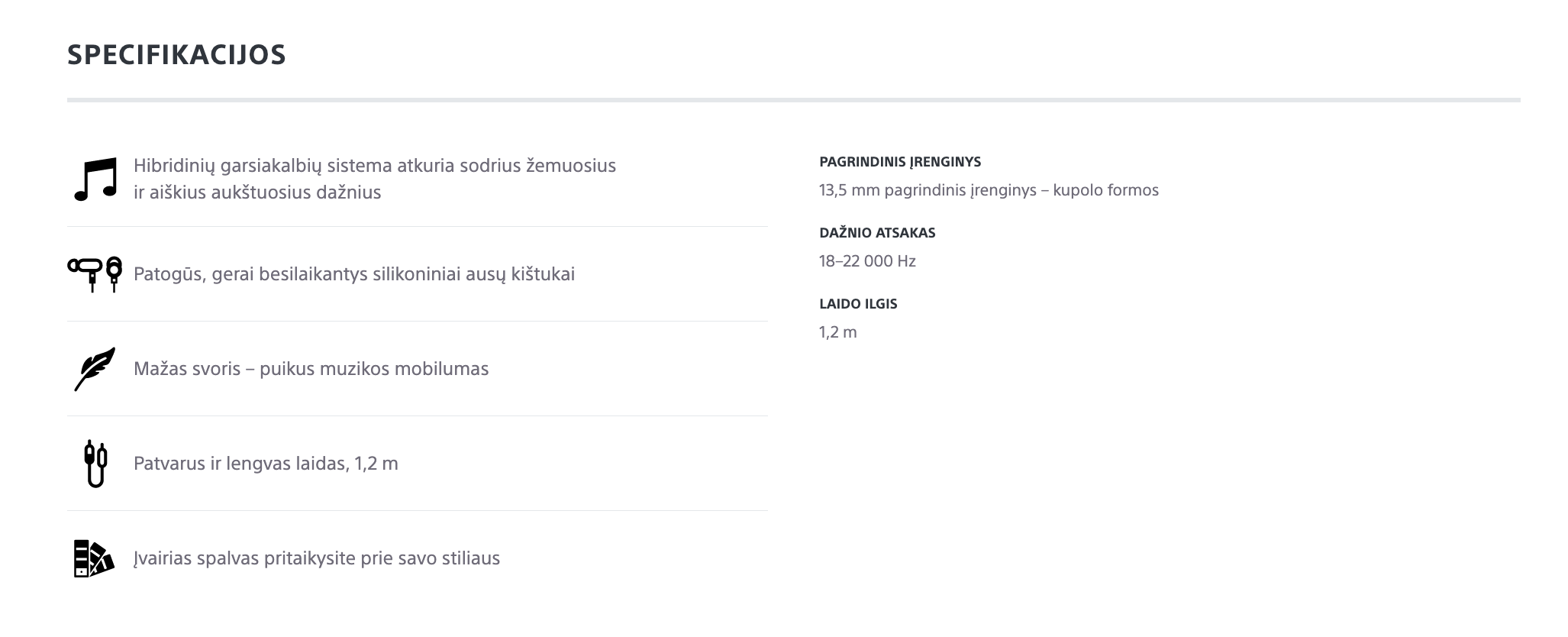Click the feather lightweight icon
Screen dimensions: 1568x637
click(x=95, y=369)
